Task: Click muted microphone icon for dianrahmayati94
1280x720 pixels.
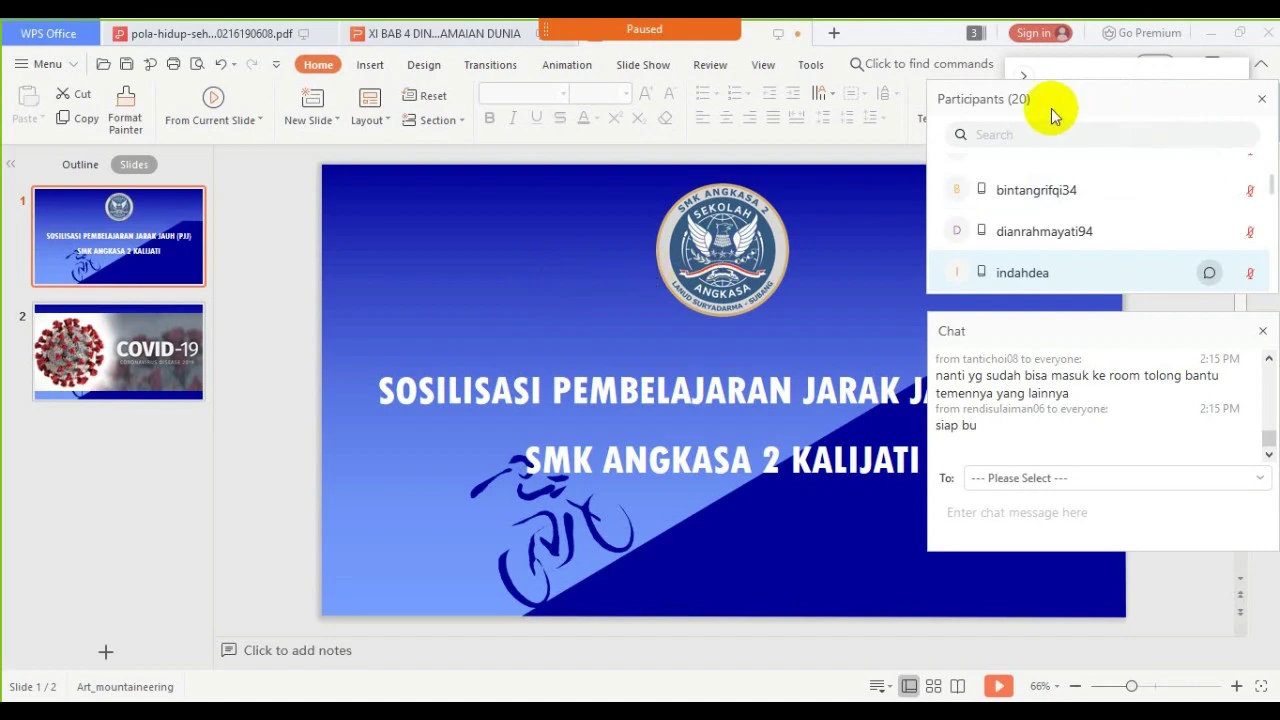Action: (x=1250, y=232)
